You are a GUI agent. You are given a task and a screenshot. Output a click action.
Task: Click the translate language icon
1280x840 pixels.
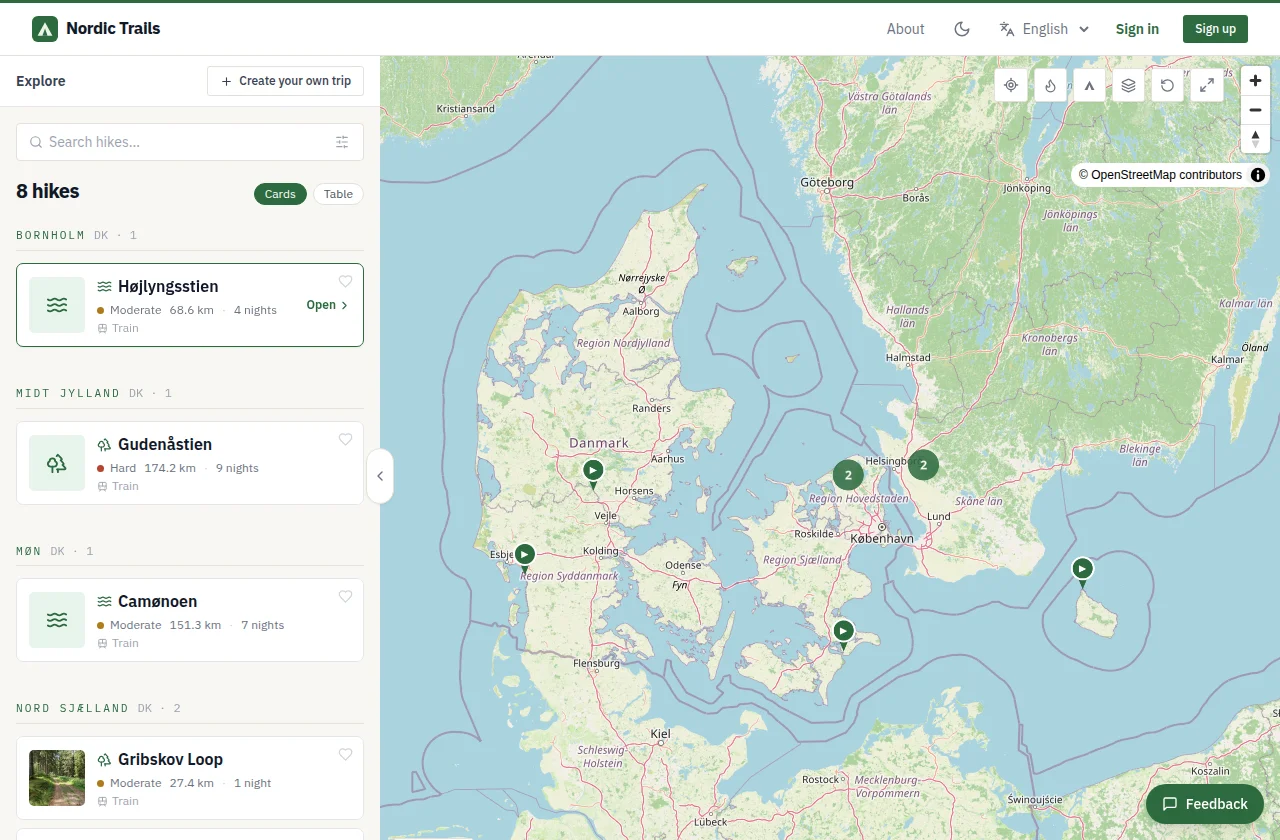pos(1007,29)
